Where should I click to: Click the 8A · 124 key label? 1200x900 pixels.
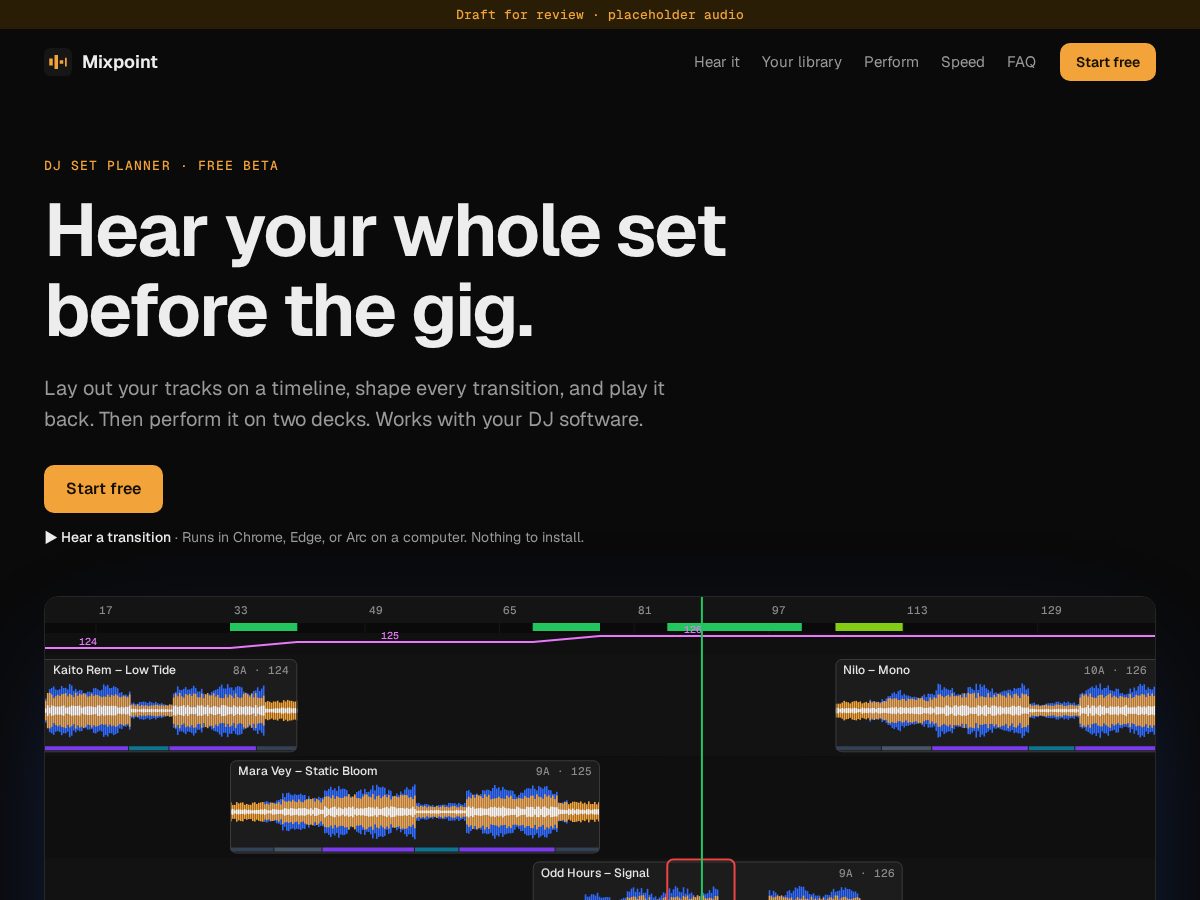click(261, 670)
